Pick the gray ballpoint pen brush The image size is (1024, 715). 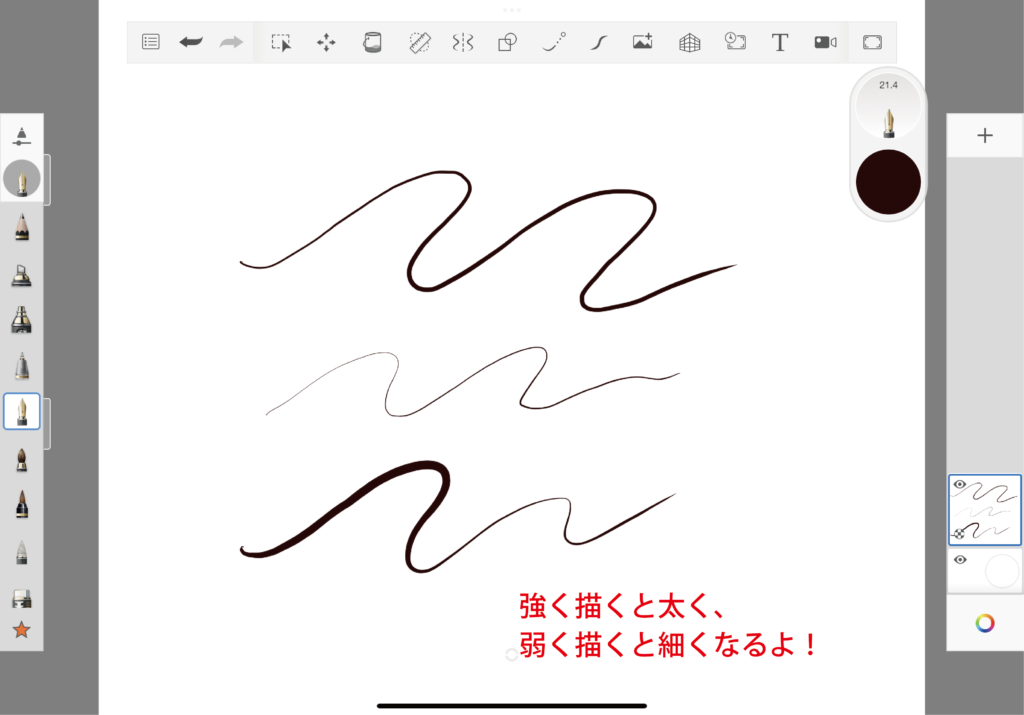[22, 366]
